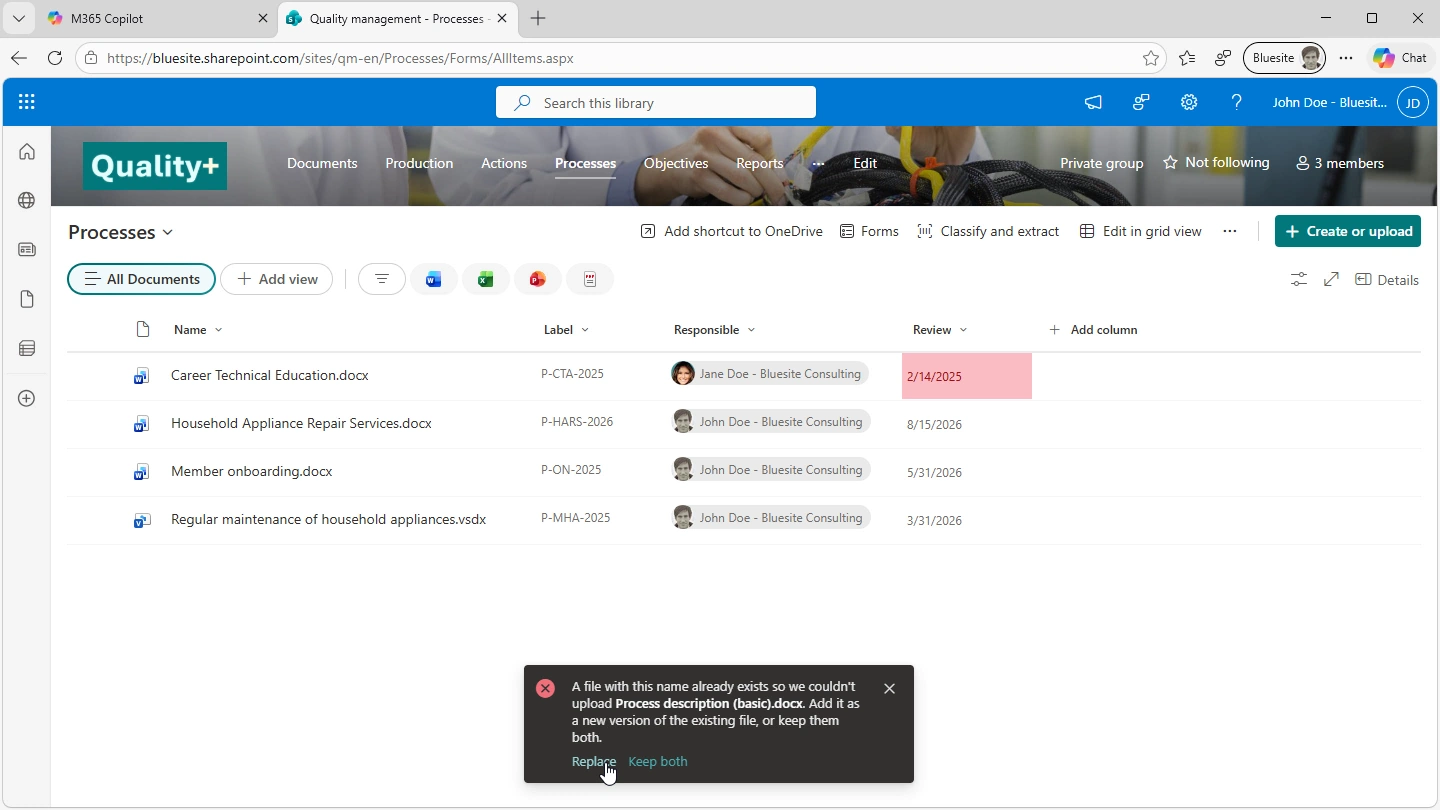The height and width of the screenshot is (810, 1440).
Task: Switch to the Objectives tab
Action: click(676, 163)
